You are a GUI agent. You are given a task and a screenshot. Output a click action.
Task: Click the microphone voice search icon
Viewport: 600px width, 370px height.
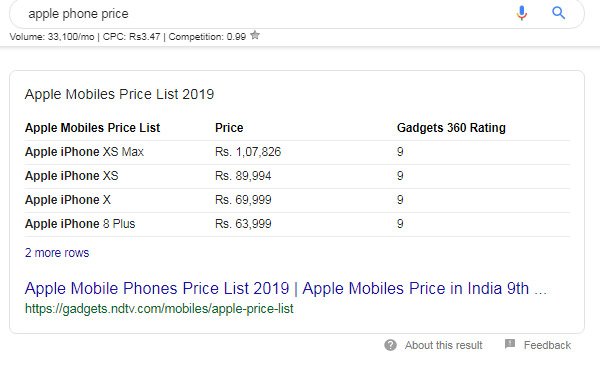(x=522, y=13)
